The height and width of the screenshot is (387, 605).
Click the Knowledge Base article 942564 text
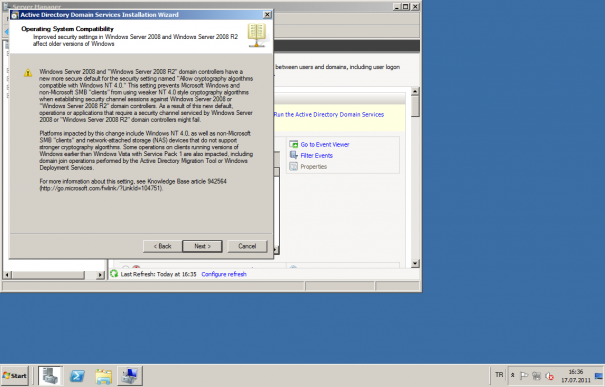pos(187,181)
